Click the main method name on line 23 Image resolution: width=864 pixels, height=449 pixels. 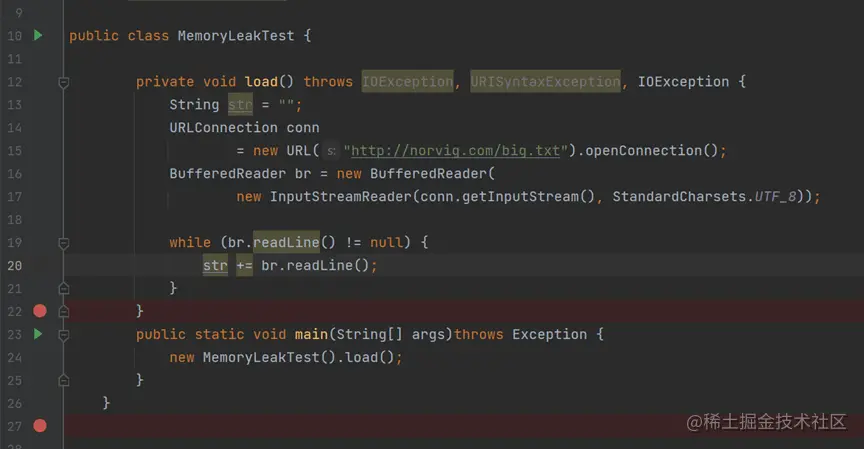pos(311,334)
